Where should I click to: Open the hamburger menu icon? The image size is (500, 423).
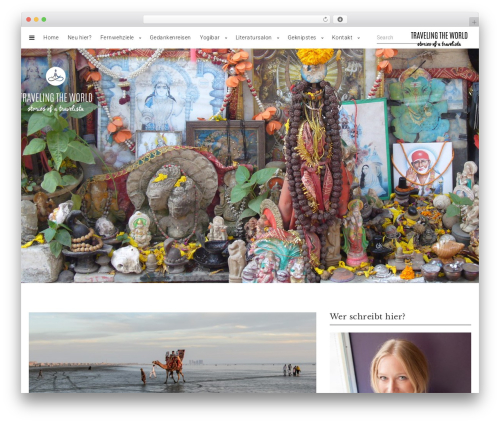[x=32, y=38]
